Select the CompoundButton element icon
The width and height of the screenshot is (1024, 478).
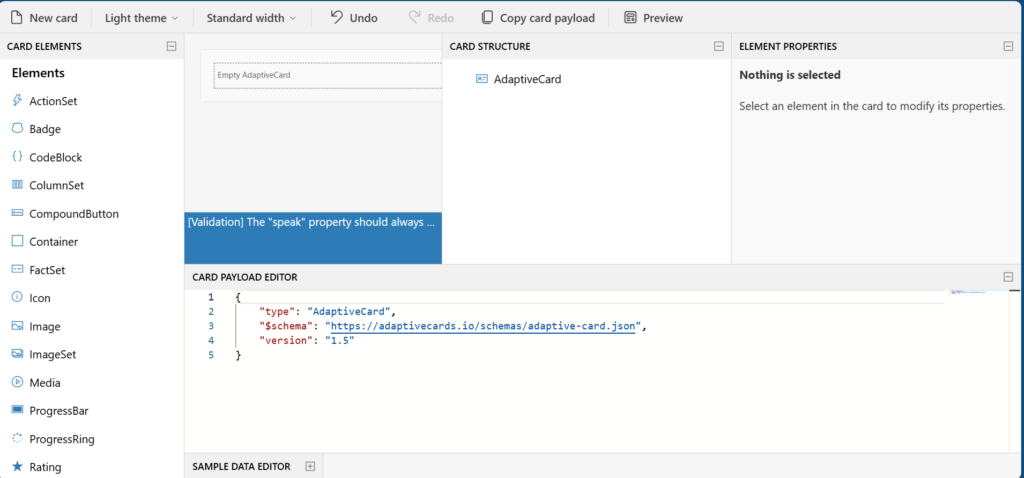17,213
